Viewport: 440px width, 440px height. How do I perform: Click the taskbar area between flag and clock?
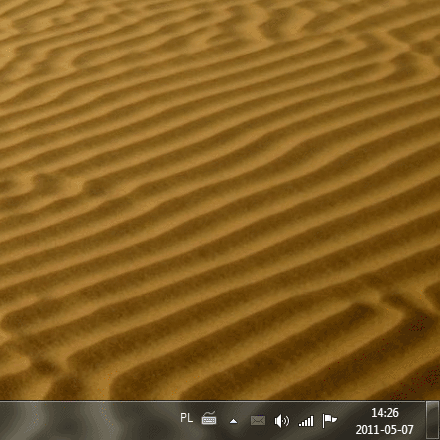[x=347, y=421]
